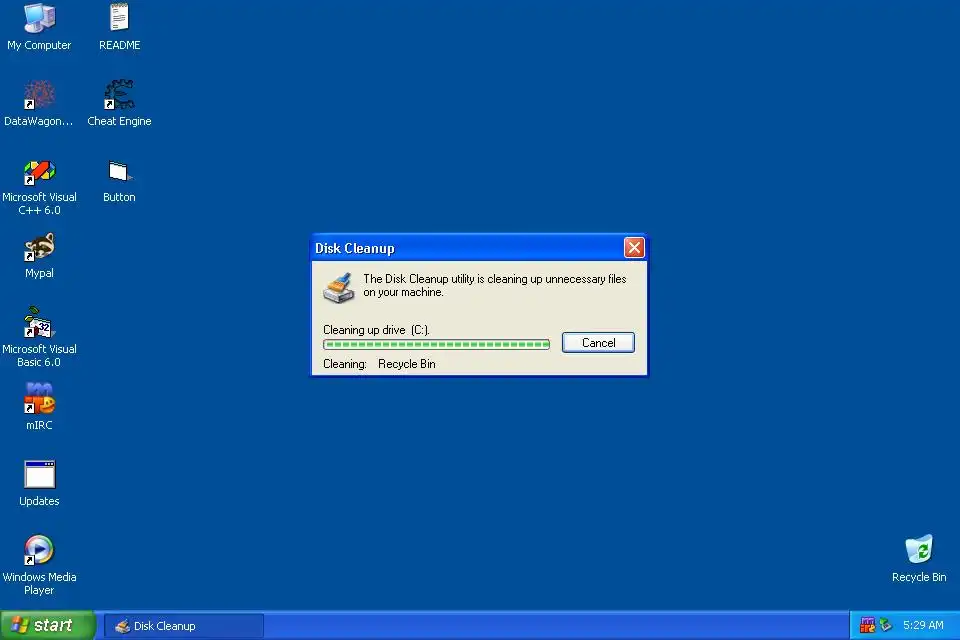This screenshot has height=640, width=960.
Task: Click the Disk Cleanup taskbar button
Action: coord(184,626)
